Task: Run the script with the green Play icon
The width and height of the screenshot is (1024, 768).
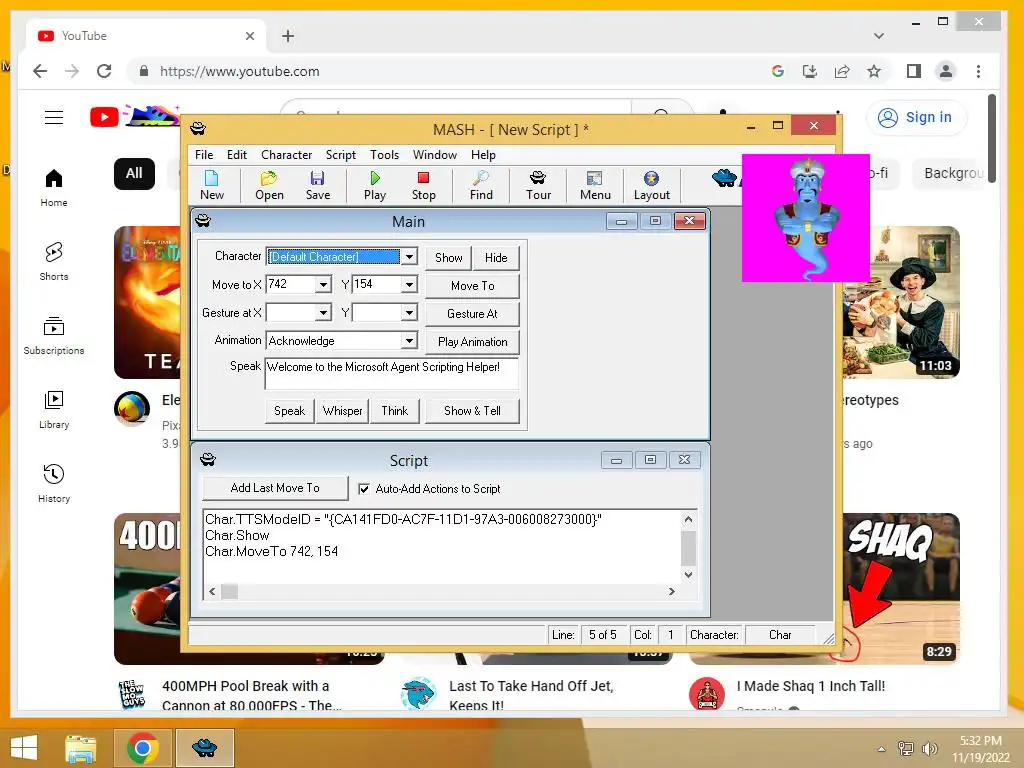Action: (x=375, y=185)
